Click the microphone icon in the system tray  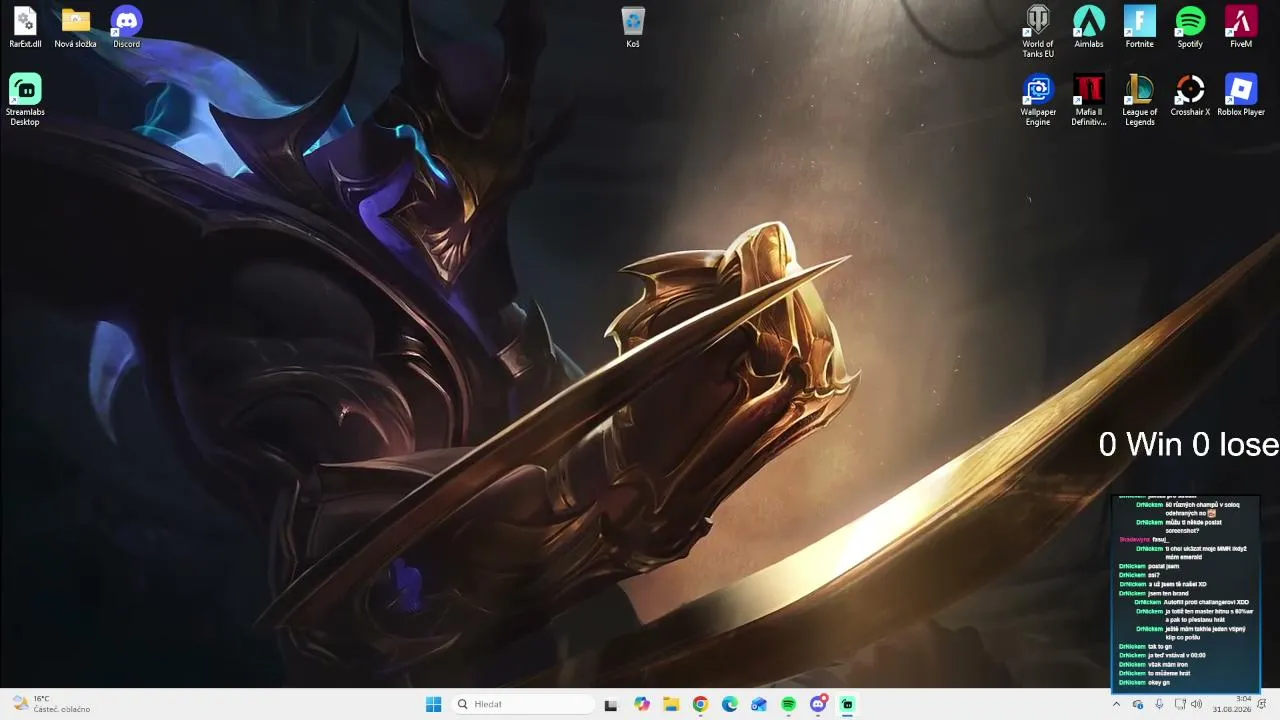click(x=1159, y=704)
